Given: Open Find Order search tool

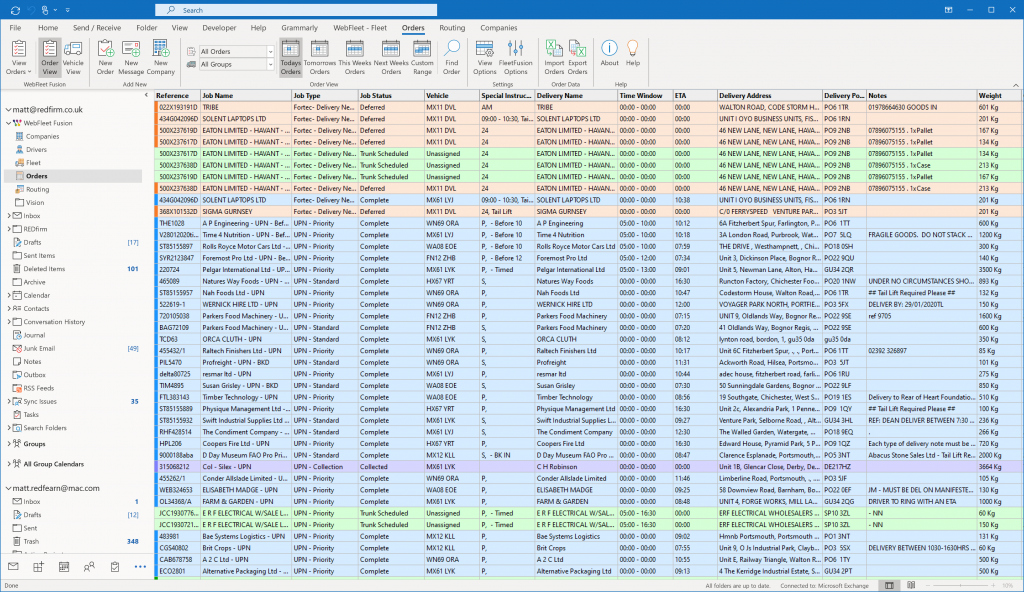Looking at the screenshot, I should click(452, 57).
